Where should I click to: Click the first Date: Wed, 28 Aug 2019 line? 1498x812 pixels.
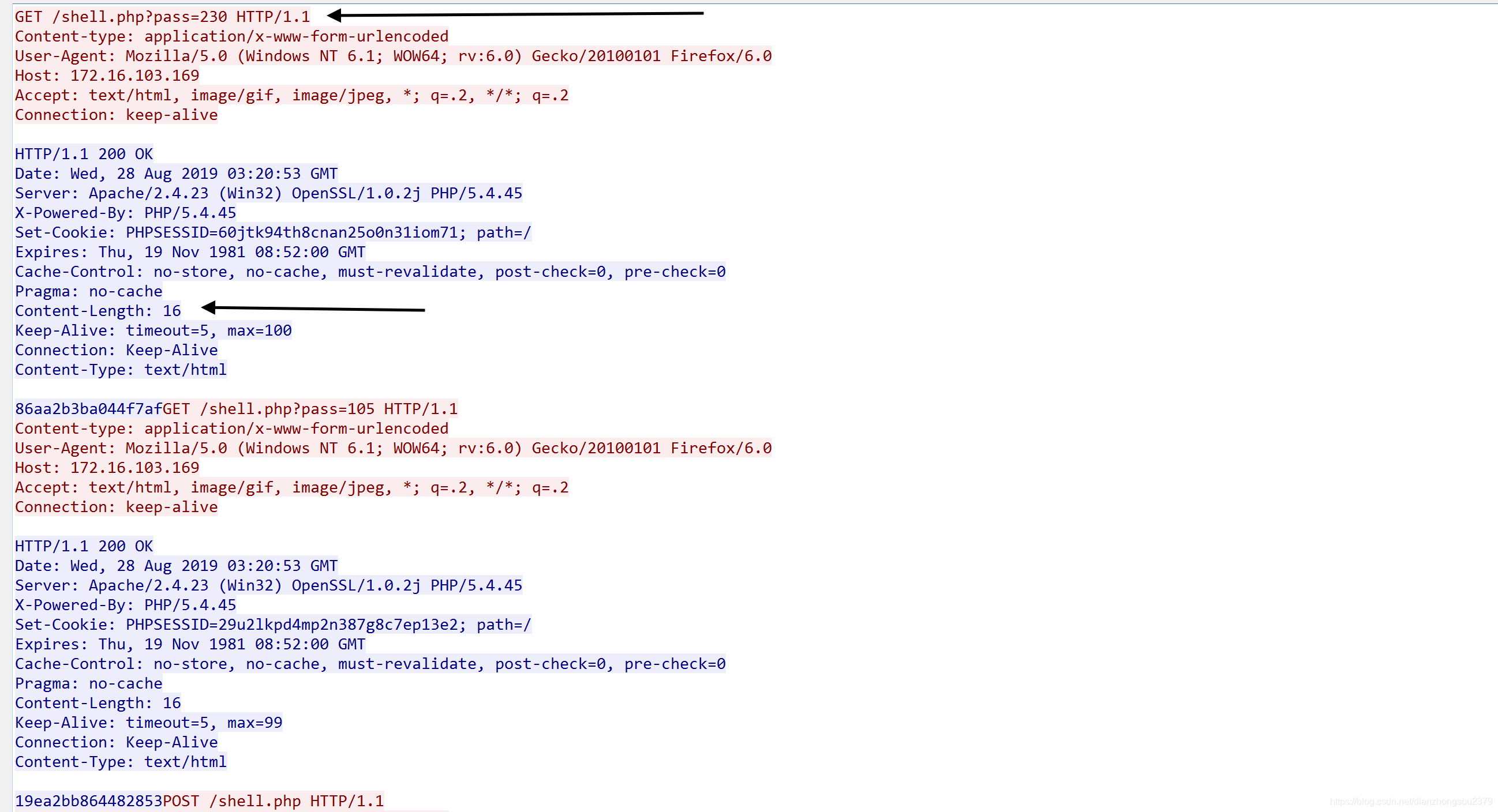(175, 174)
